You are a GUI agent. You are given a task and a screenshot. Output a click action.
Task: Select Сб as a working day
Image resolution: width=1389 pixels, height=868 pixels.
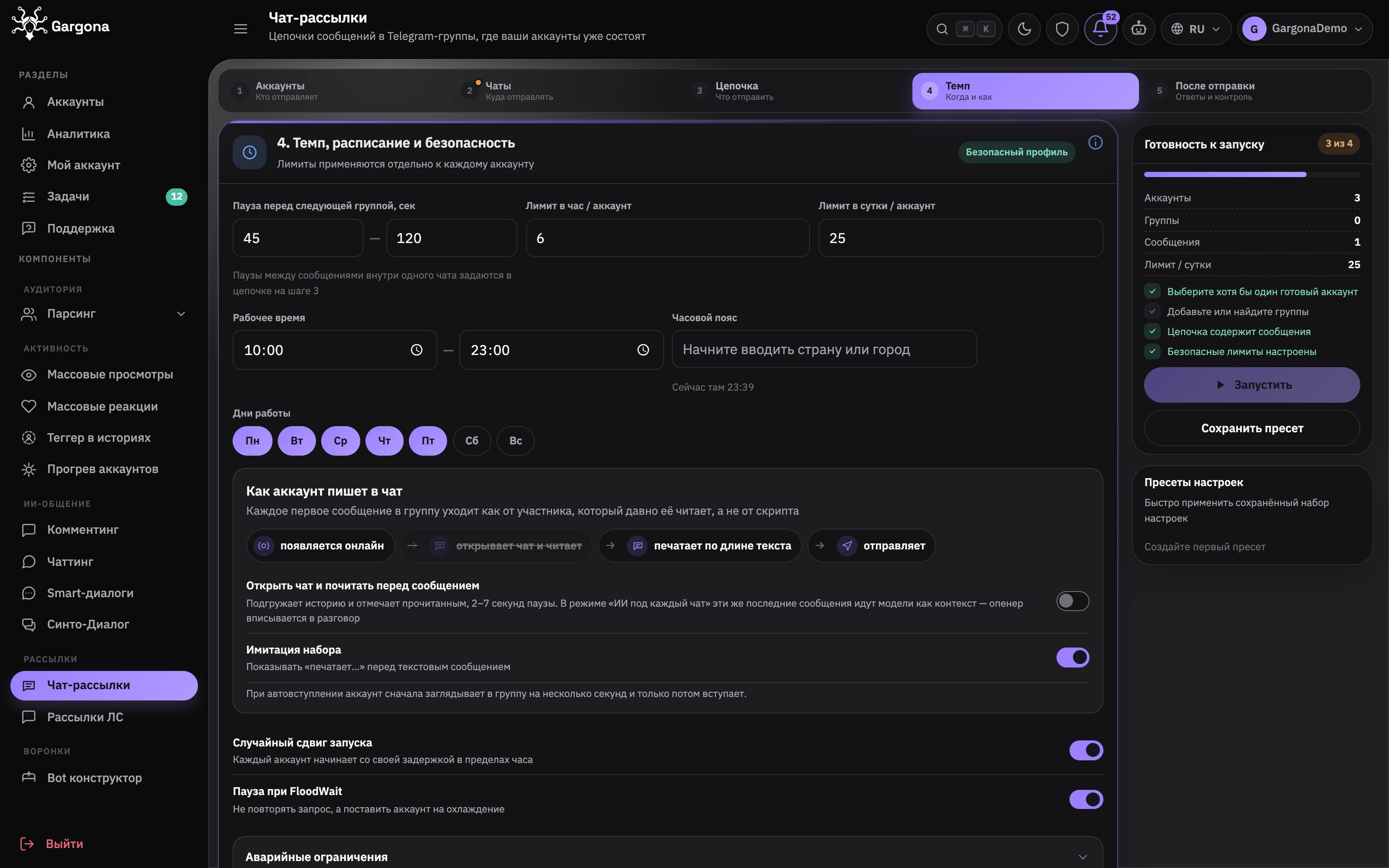tap(472, 441)
